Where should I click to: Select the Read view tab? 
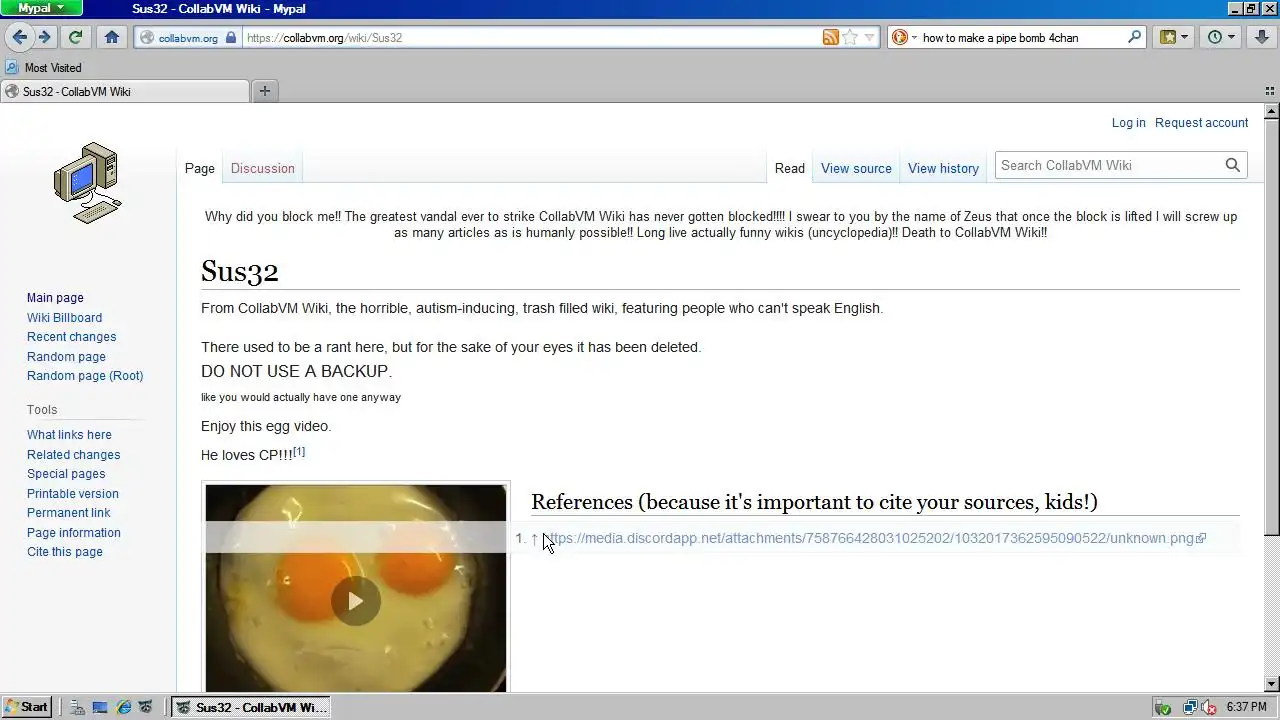point(789,168)
